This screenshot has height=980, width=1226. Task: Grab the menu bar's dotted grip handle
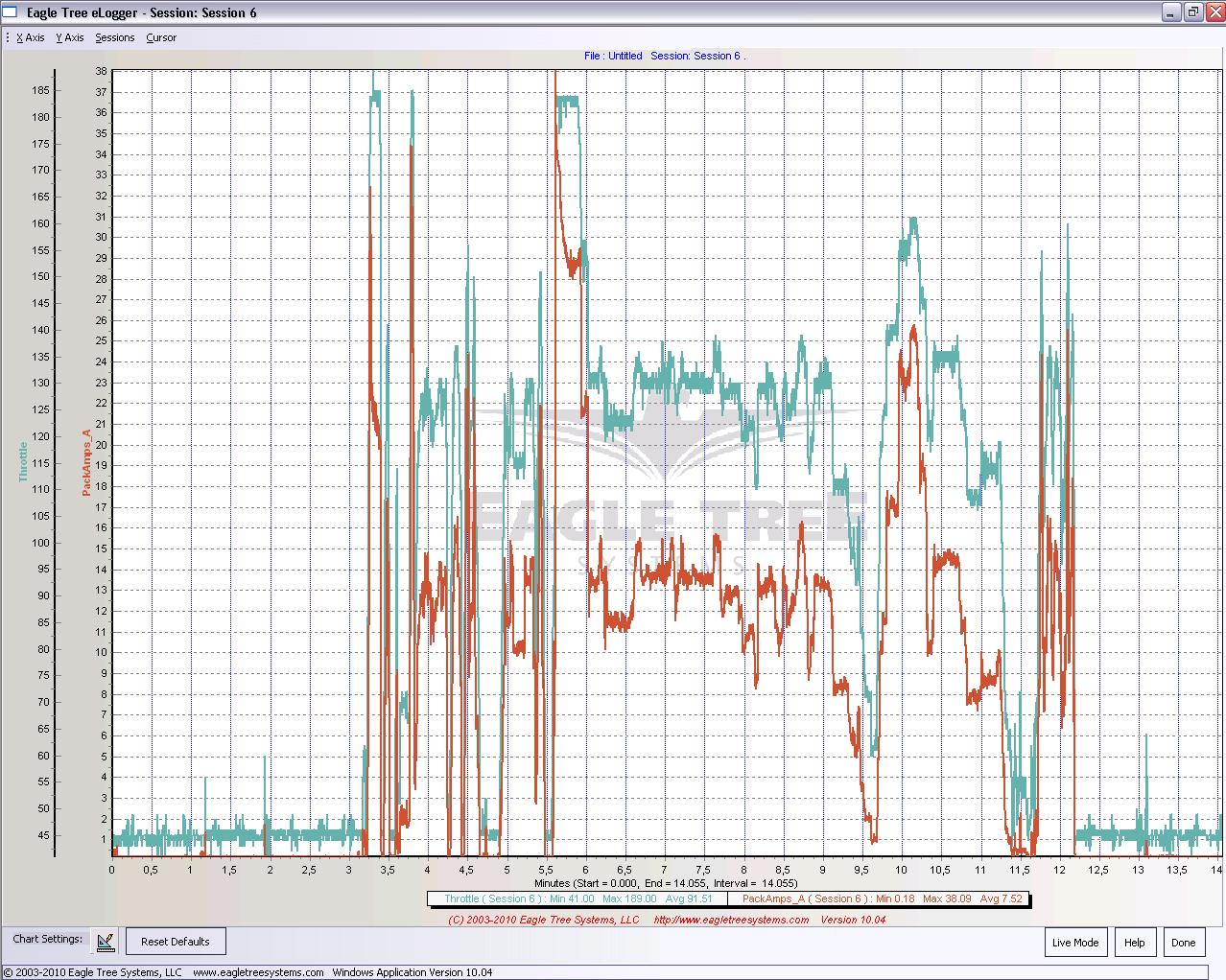tap(7, 38)
